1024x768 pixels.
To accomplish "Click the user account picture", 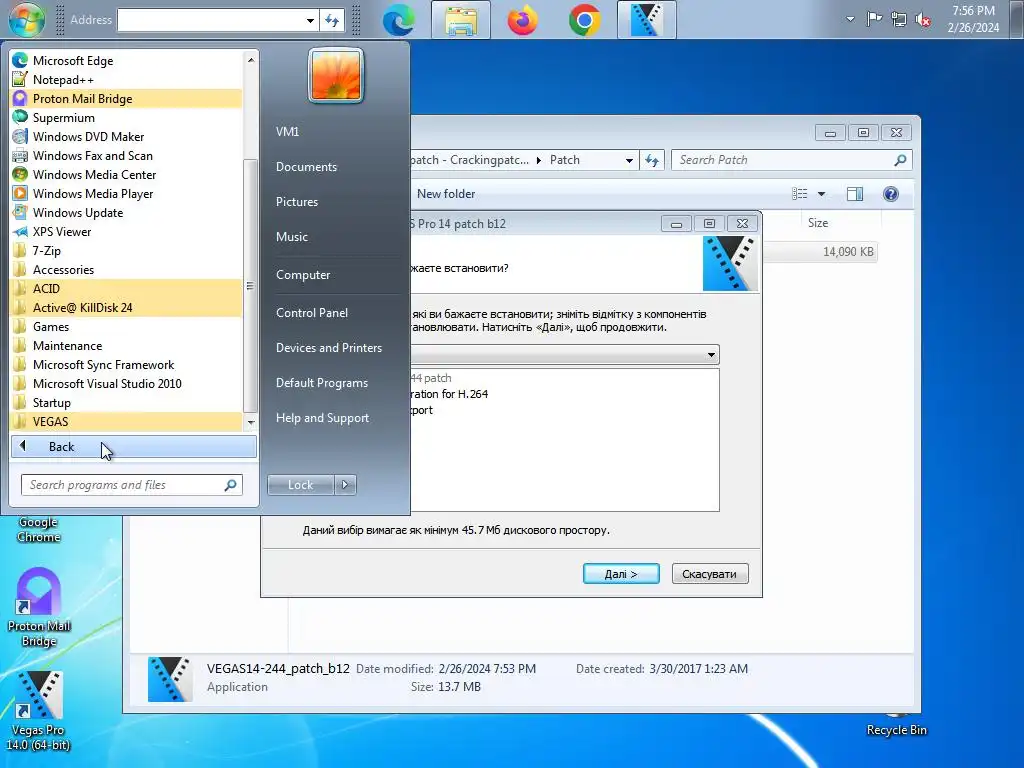I will 336,76.
